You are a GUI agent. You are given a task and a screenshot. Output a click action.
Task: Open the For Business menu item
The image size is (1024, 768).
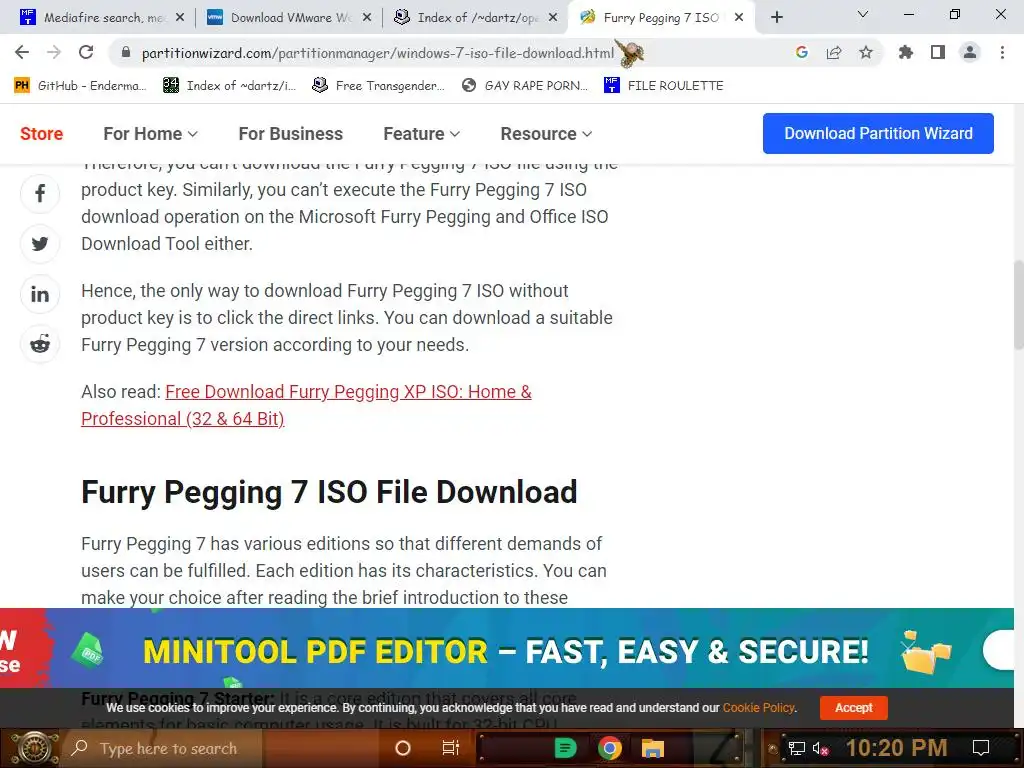tap(291, 134)
